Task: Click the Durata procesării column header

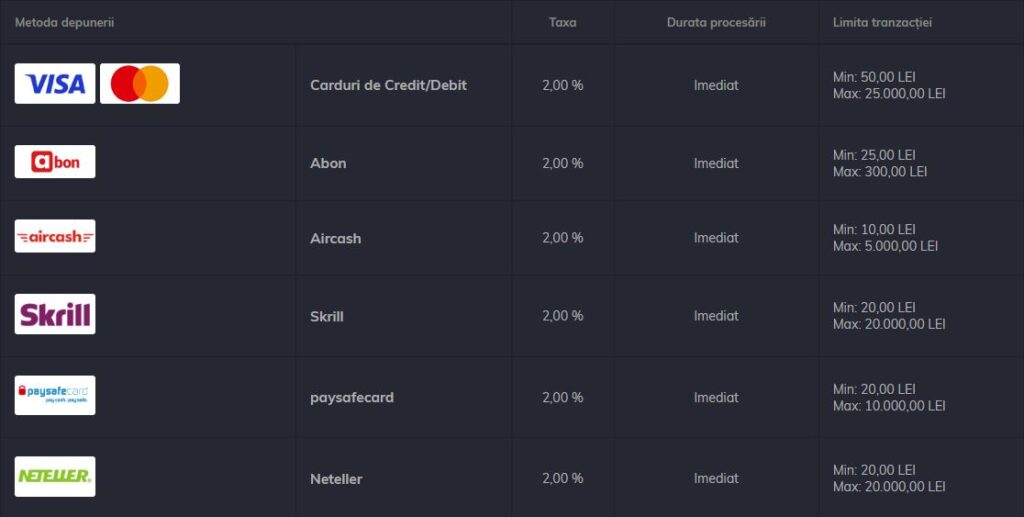Action: (716, 22)
